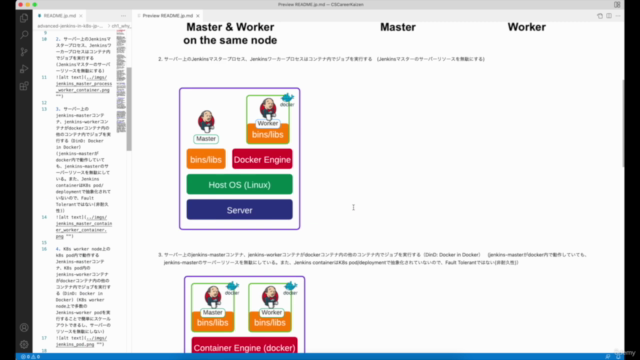Open the Search view in activity bar
This screenshot has height=360, width=640.
click(24, 35)
